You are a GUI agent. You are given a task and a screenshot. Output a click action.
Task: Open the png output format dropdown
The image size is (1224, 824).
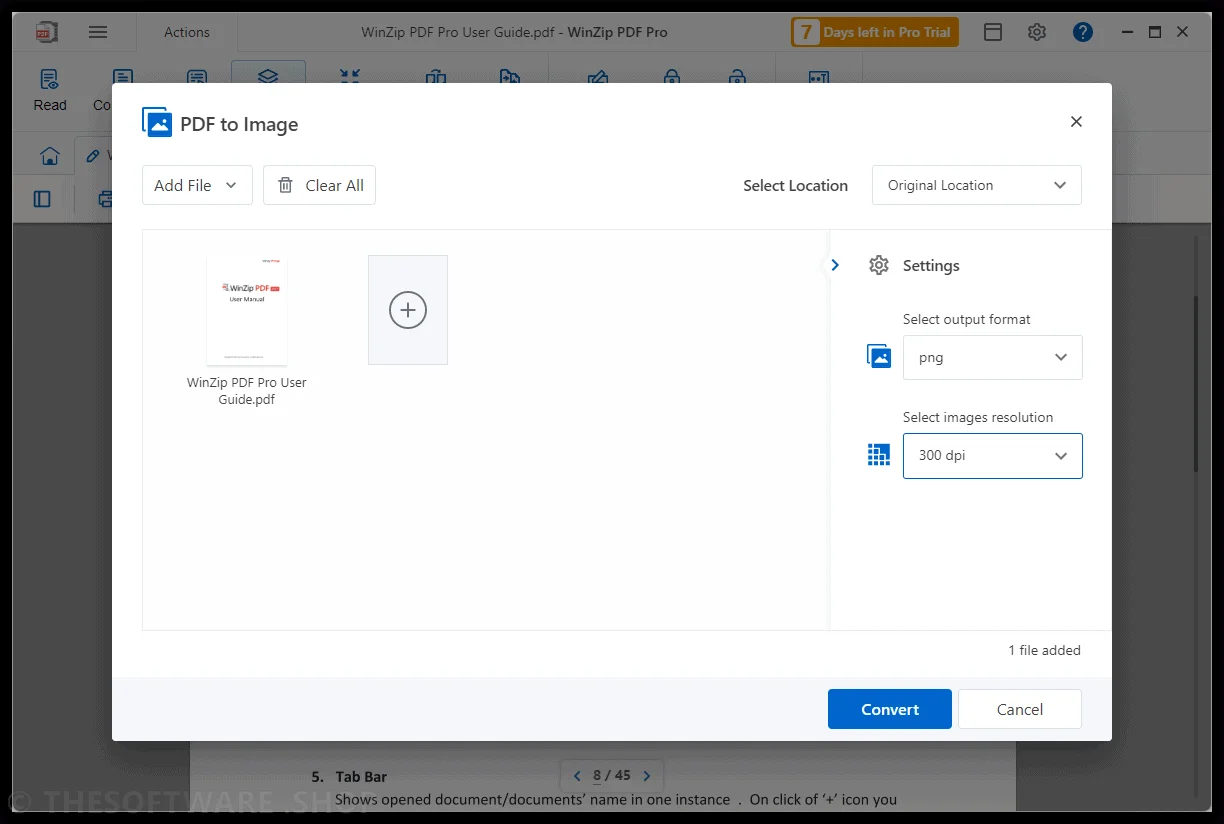pos(993,357)
